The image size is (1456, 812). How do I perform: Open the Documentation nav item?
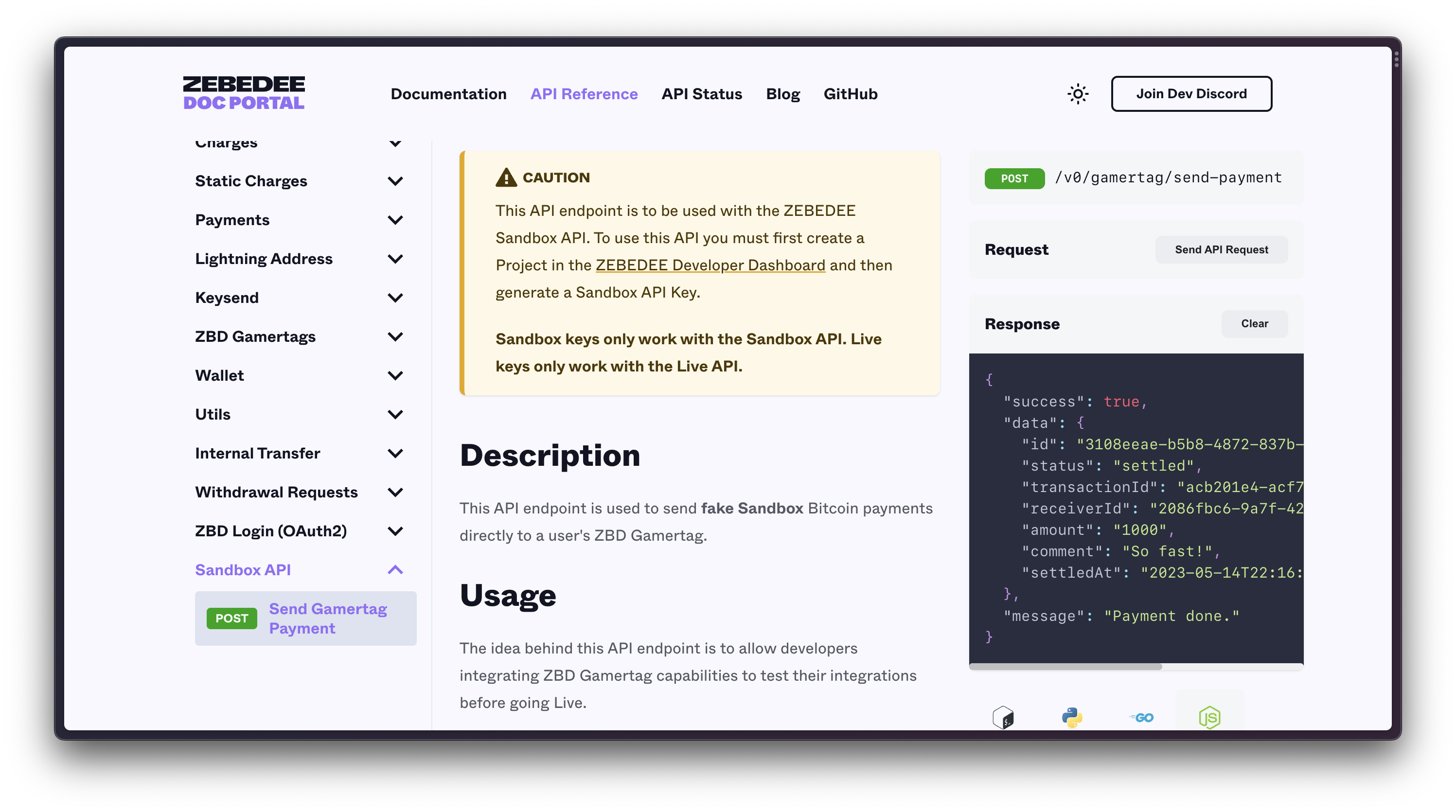[x=448, y=94]
